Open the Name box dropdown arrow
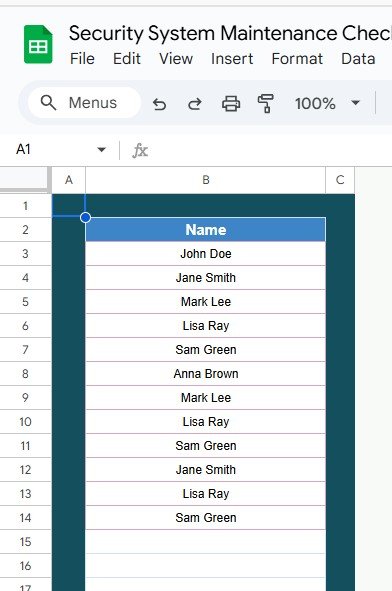 (x=101, y=150)
